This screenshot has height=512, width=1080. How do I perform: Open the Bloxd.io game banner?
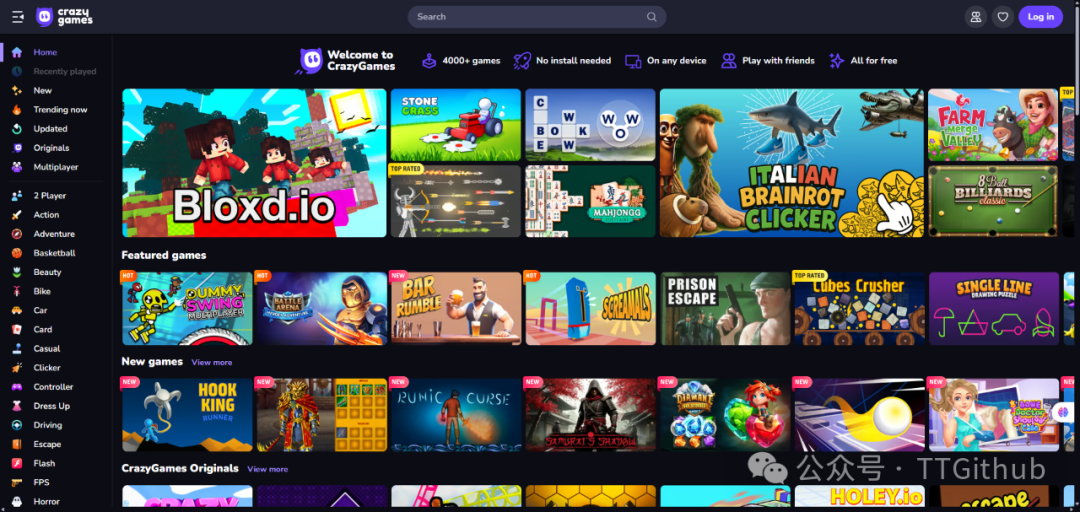point(254,163)
